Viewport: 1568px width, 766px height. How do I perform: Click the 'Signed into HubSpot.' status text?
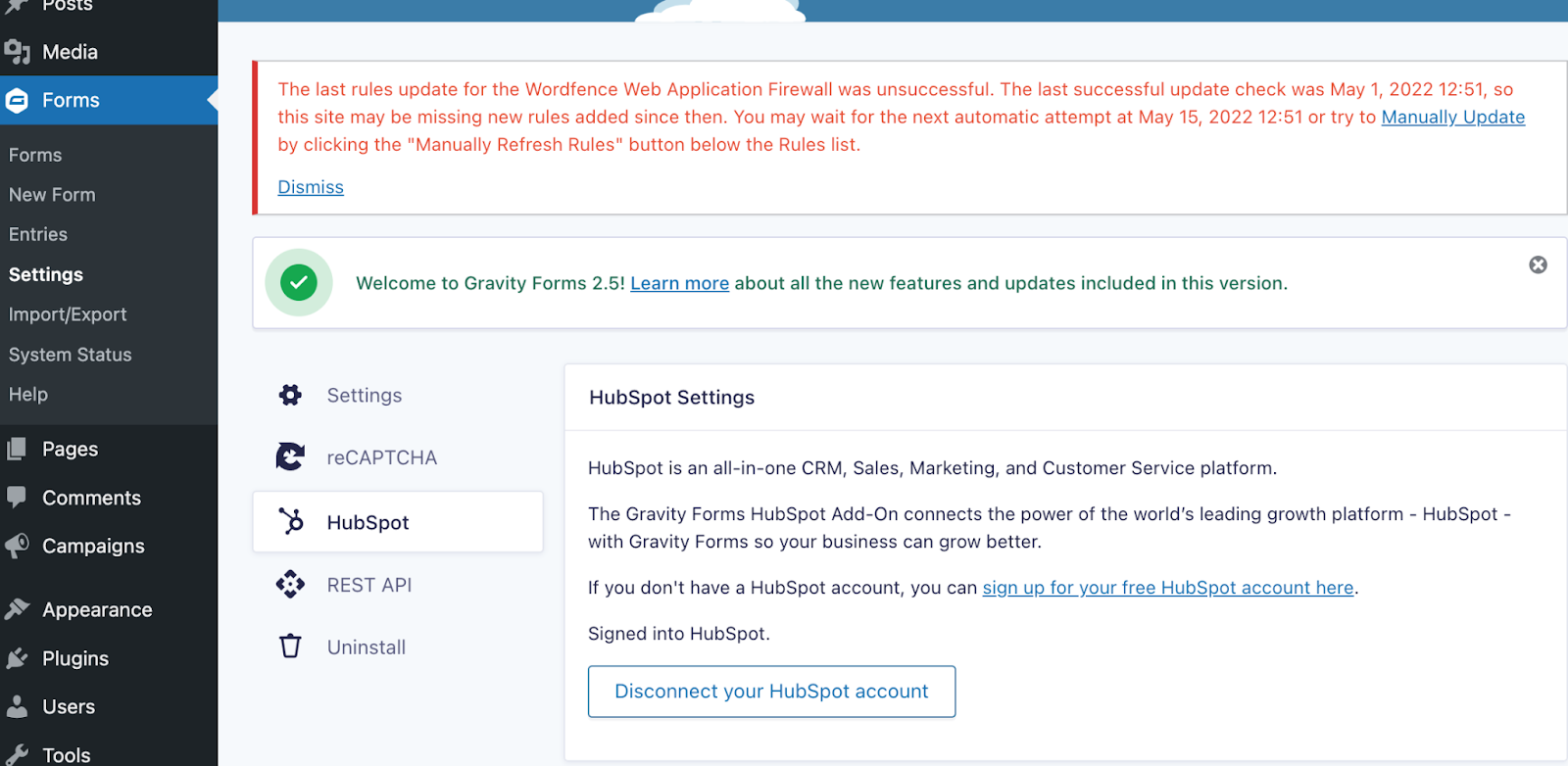click(679, 634)
